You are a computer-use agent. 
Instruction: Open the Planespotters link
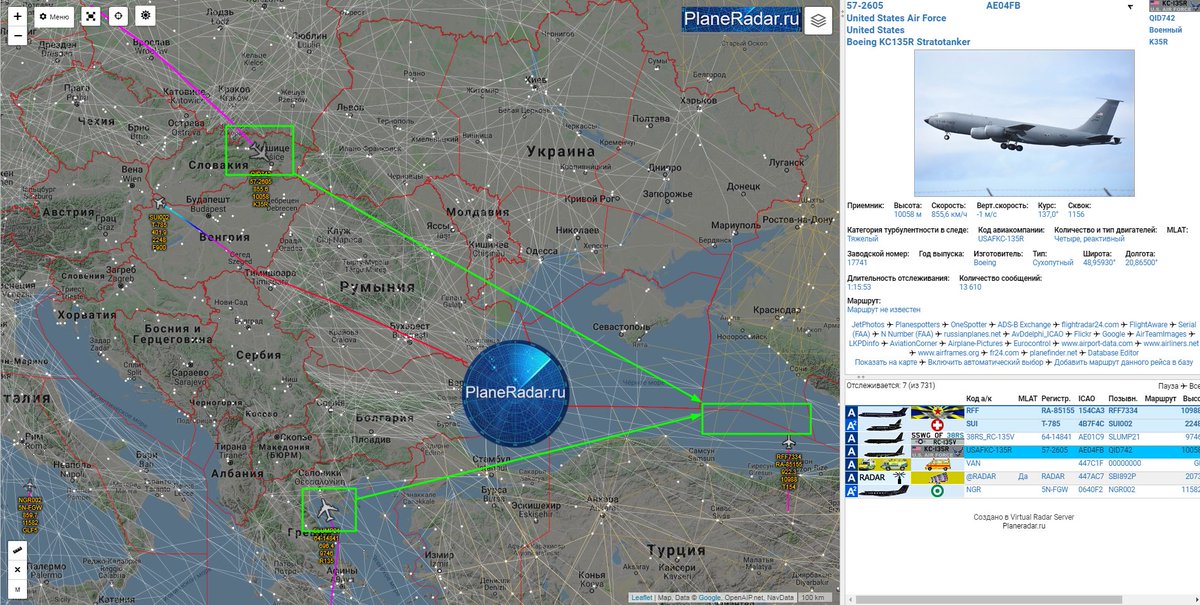[x=917, y=325]
